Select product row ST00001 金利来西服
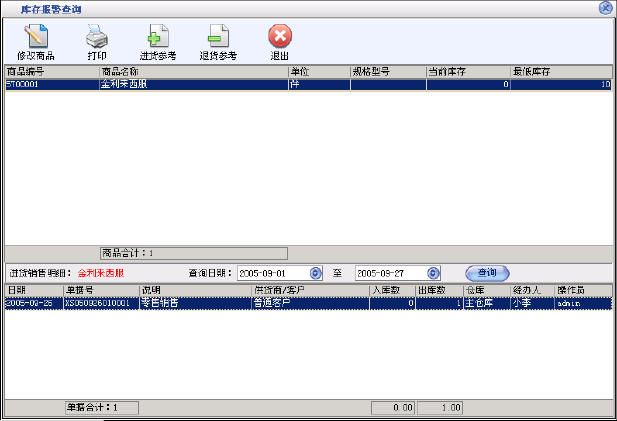 click(x=150, y=85)
